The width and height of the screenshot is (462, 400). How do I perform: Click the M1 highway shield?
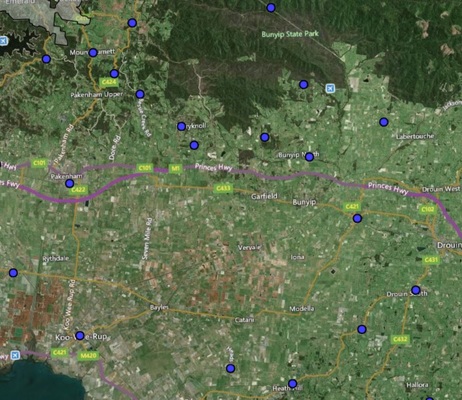(175, 169)
